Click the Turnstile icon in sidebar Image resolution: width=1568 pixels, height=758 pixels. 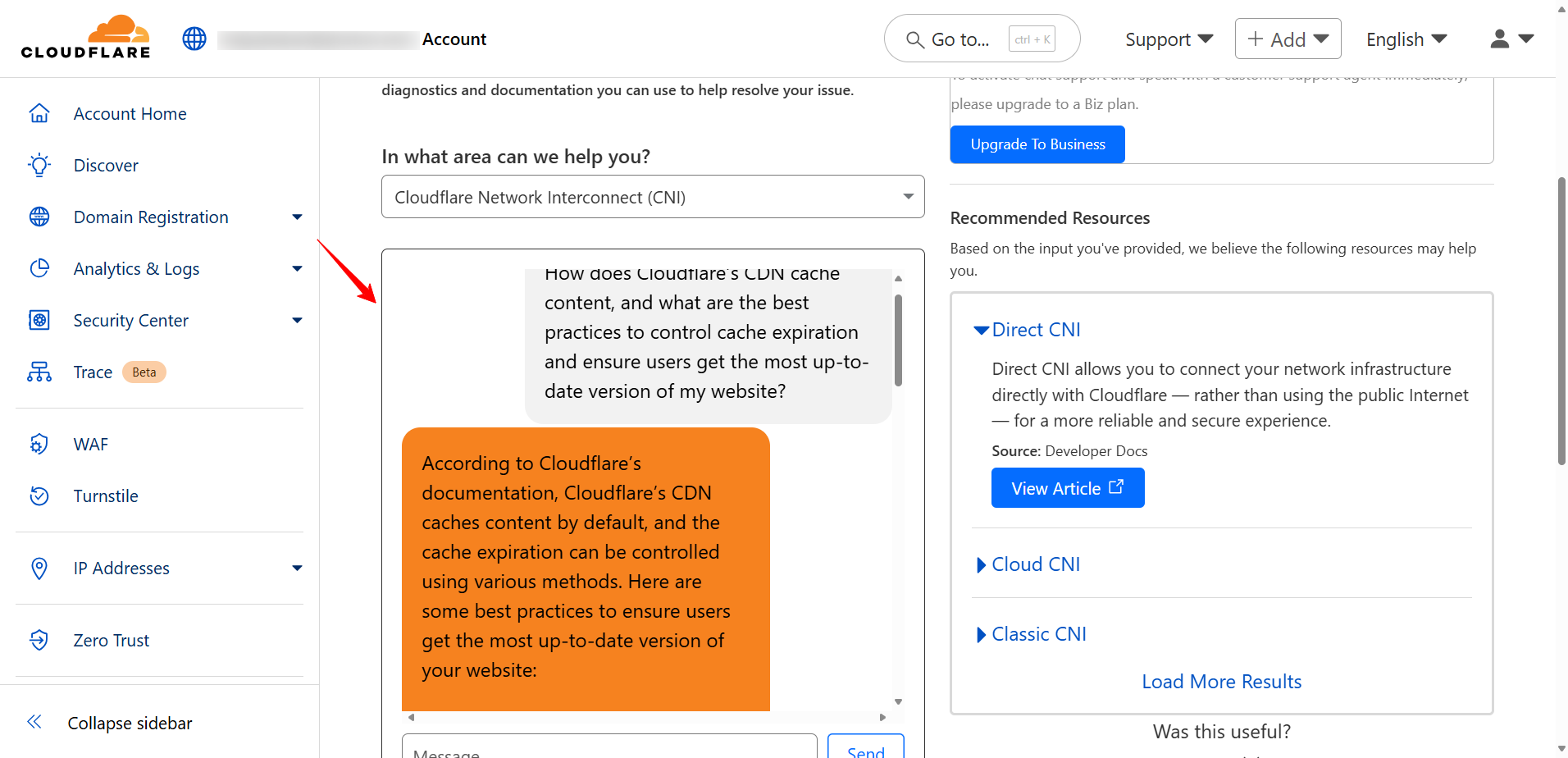[x=39, y=496]
